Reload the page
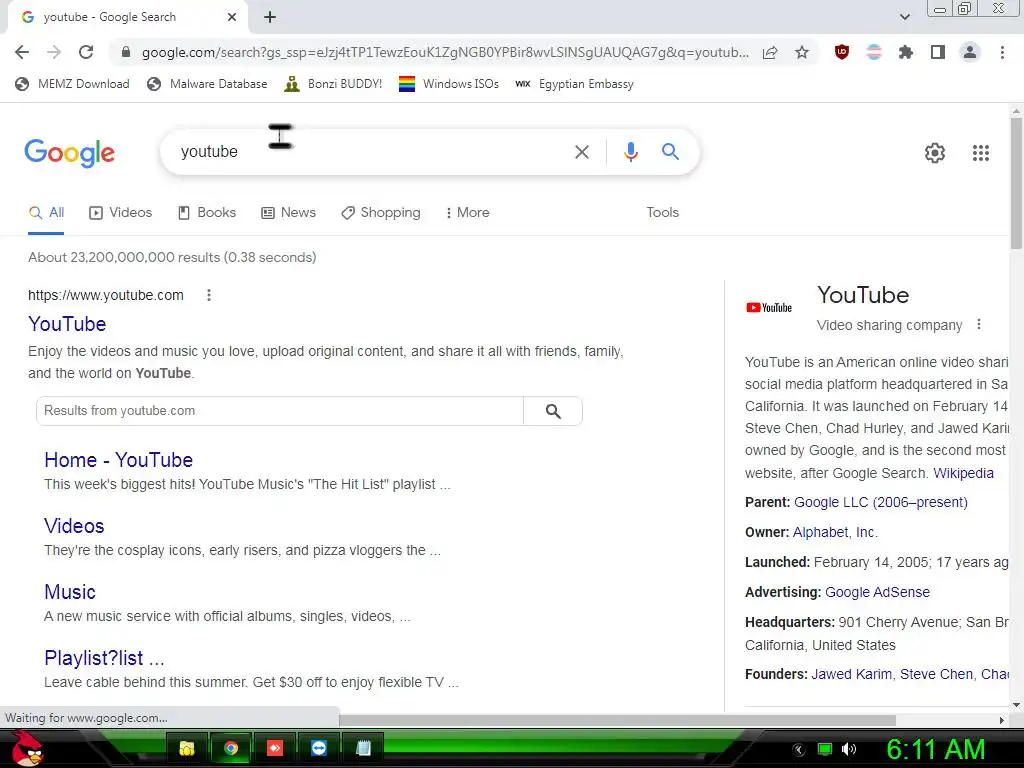 click(x=86, y=52)
